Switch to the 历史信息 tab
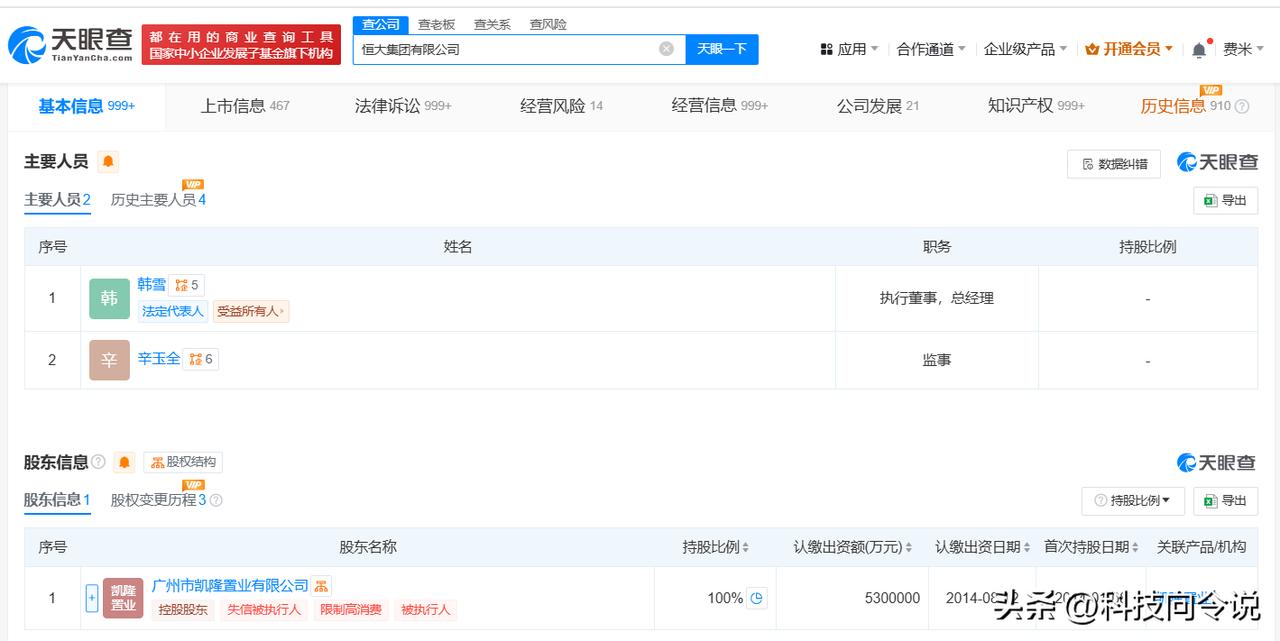This screenshot has height=641, width=1280. [1185, 106]
